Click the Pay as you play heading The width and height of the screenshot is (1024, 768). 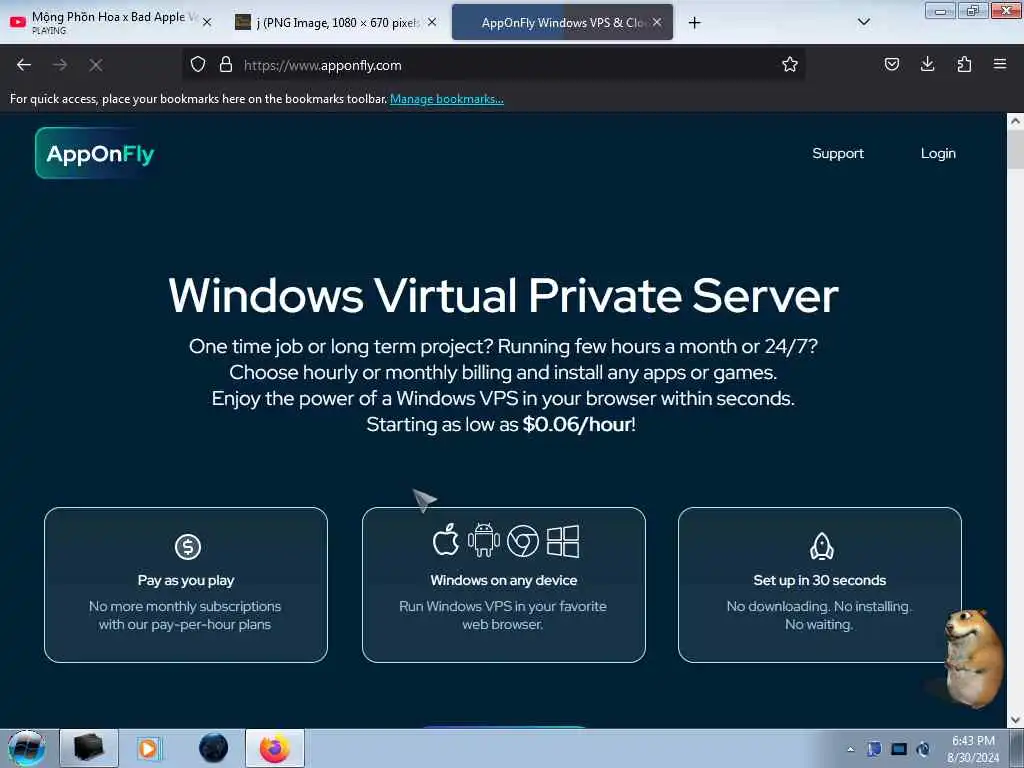click(x=186, y=581)
